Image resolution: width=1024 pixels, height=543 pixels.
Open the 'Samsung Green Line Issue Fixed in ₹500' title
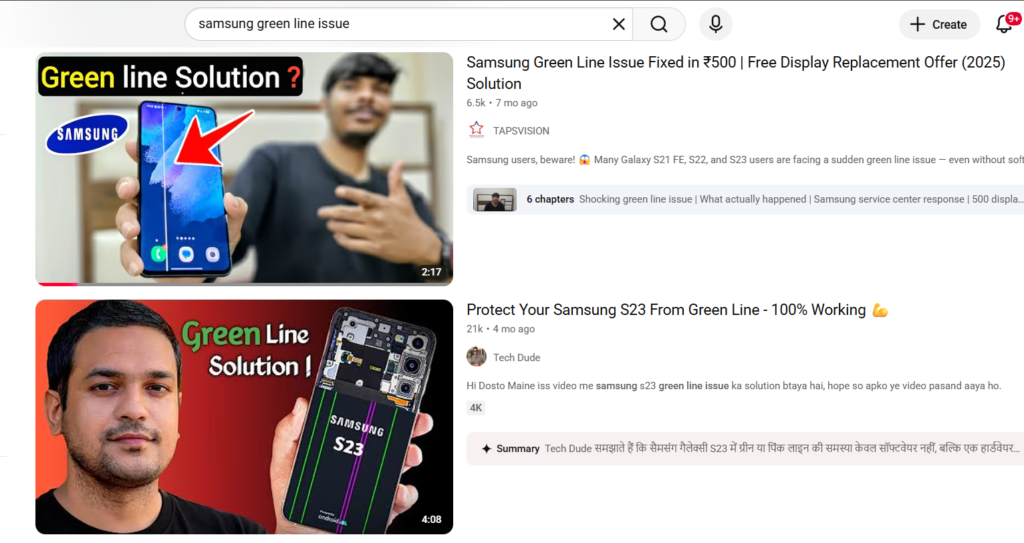[x=735, y=73]
